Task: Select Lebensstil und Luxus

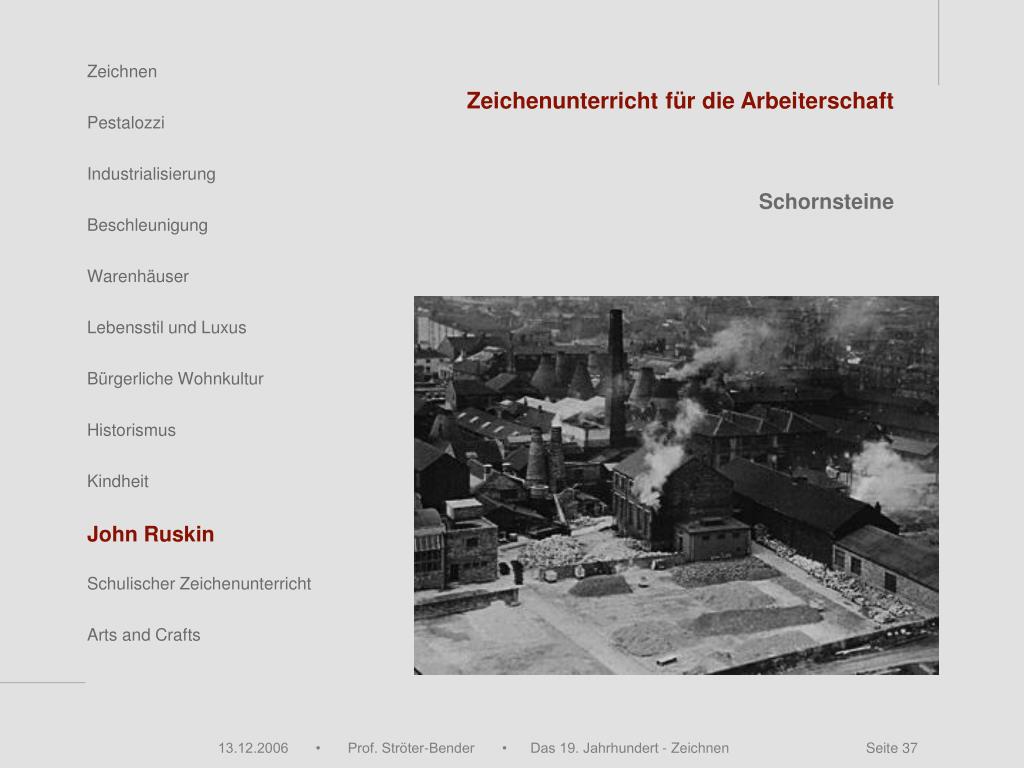Action: click(167, 327)
